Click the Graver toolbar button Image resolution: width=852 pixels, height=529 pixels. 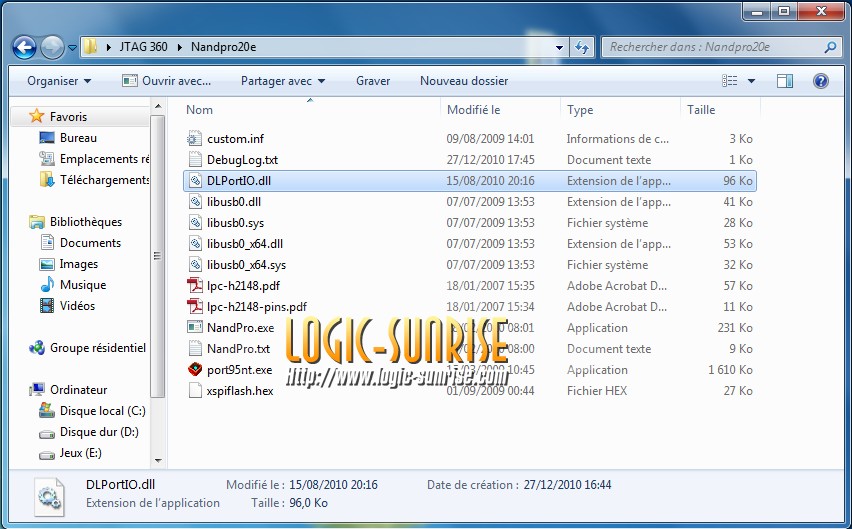373,81
